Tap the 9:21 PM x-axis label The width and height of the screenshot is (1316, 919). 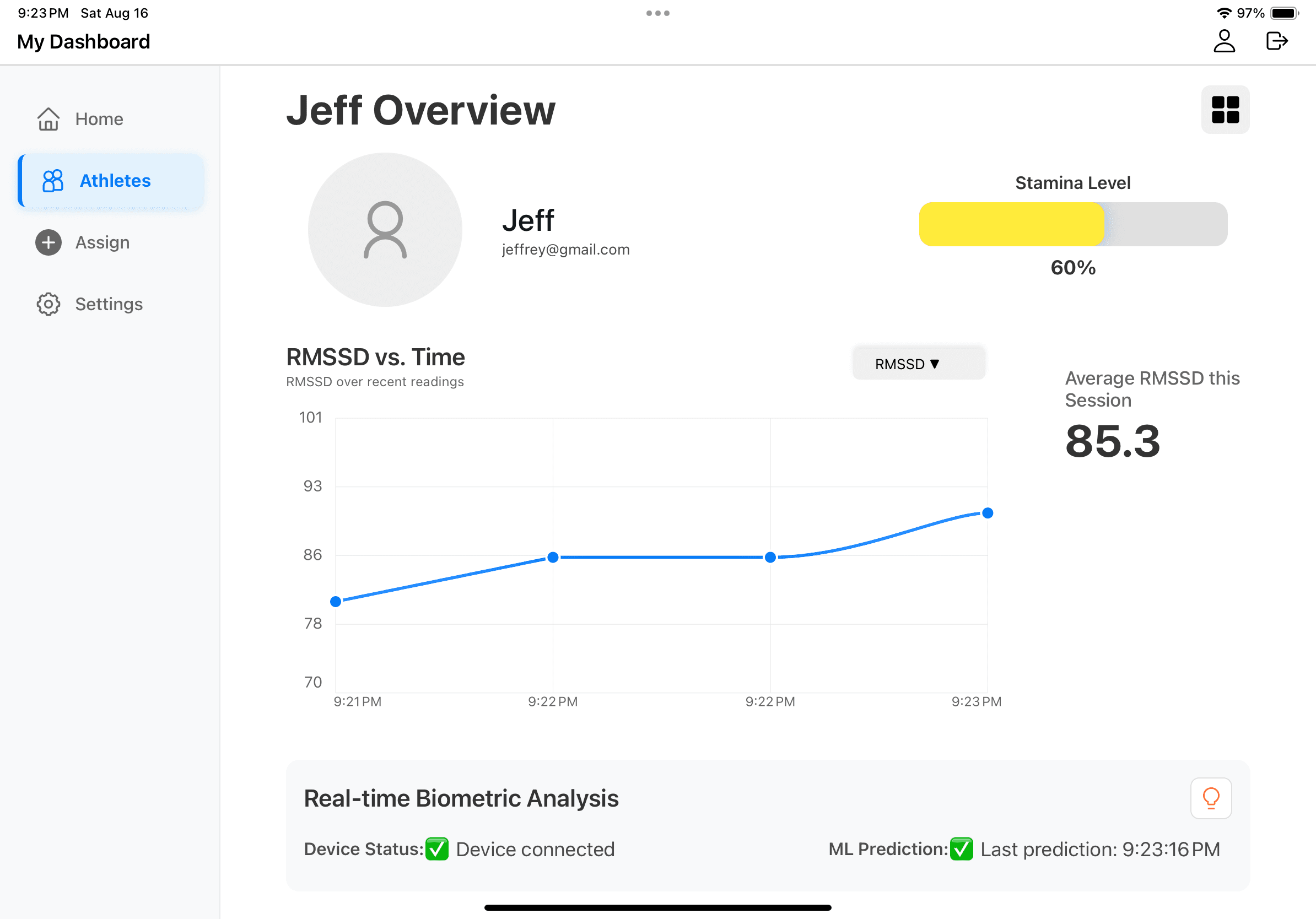[357, 701]
